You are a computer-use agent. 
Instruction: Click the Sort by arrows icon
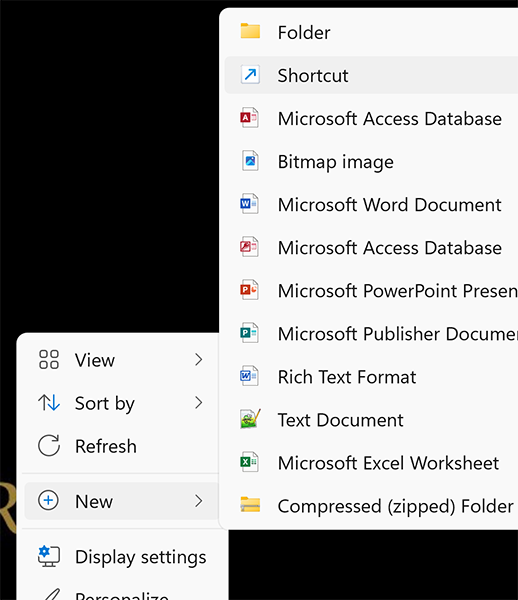49,403
